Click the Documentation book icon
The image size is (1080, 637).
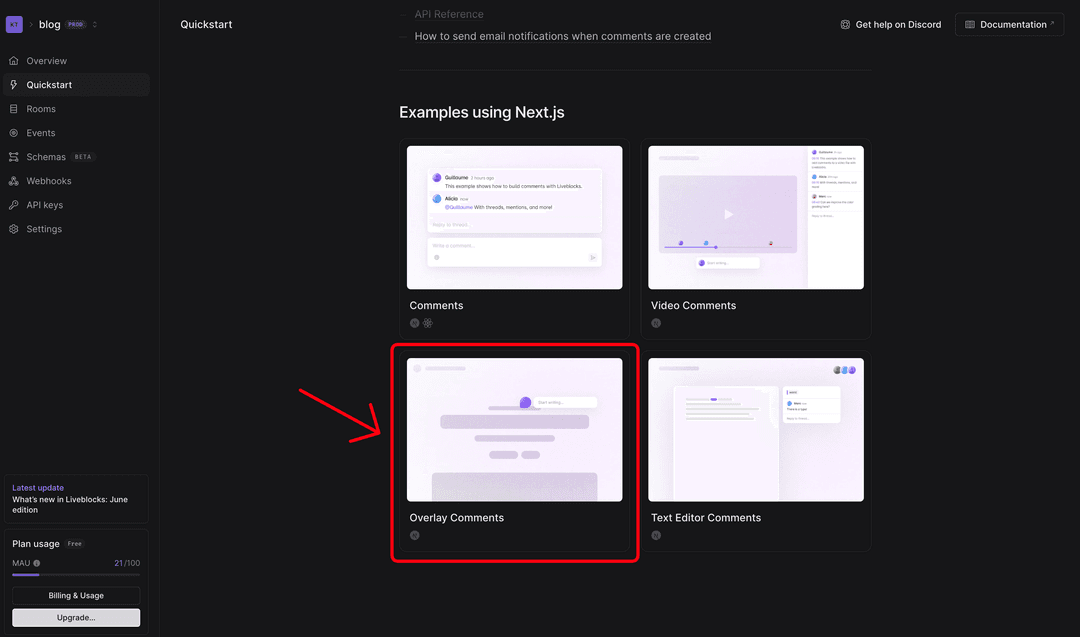point(970,25)
